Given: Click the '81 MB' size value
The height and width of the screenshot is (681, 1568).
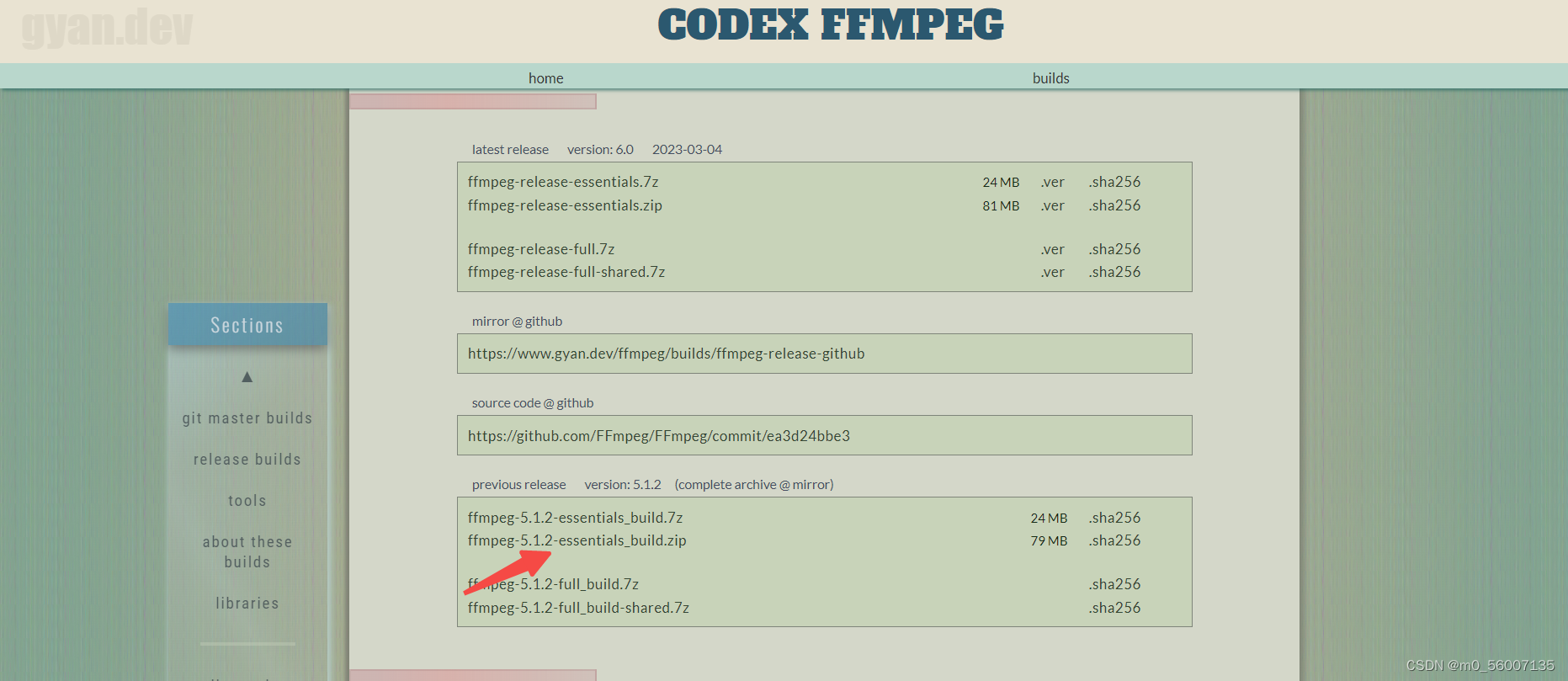Looking at the screenshot, I should (x=1001, y=205).
